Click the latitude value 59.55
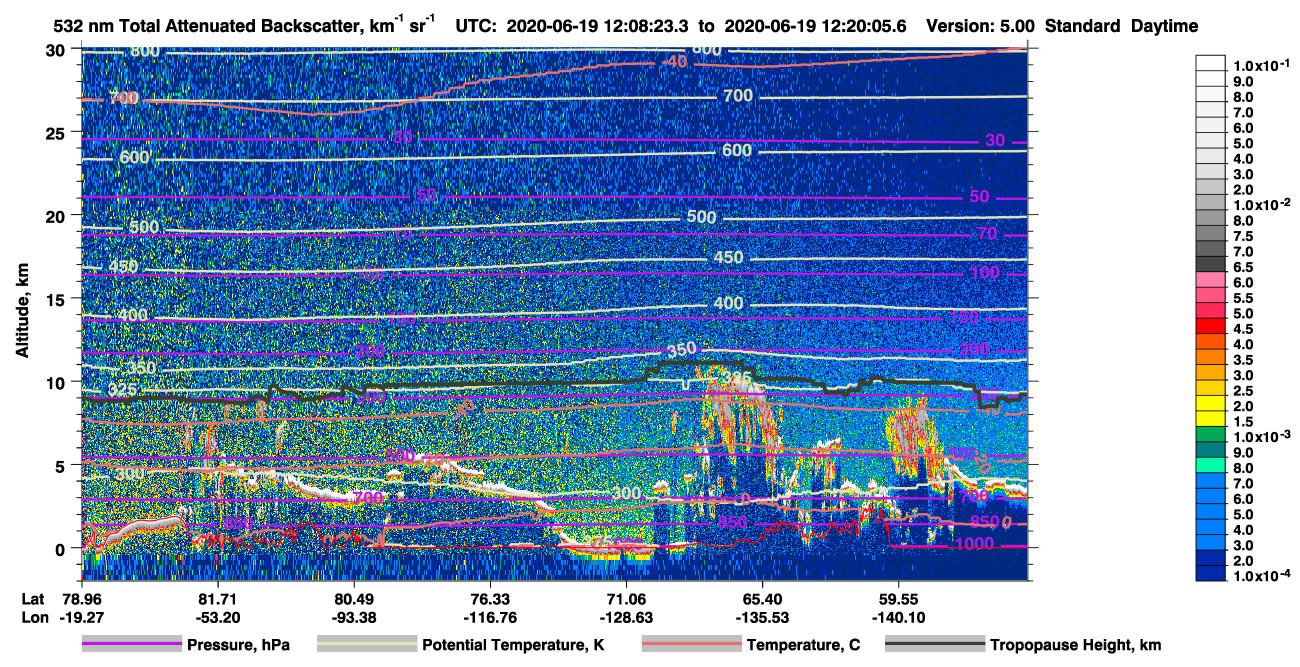This screenshot has width=1300, height=667. coord(898,598)
